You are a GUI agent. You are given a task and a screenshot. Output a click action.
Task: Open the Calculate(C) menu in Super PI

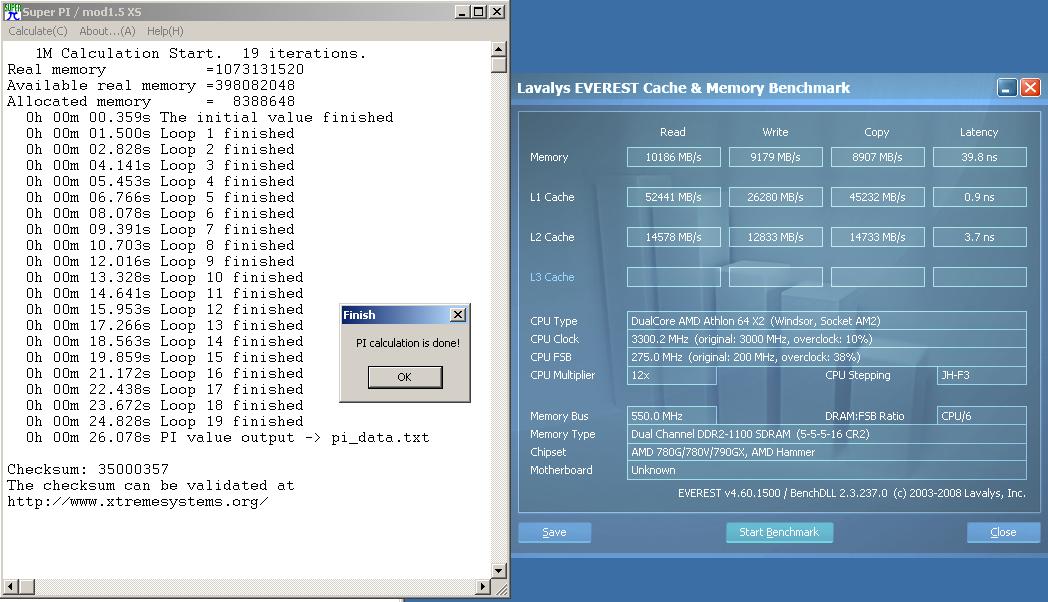click(38, 31)
